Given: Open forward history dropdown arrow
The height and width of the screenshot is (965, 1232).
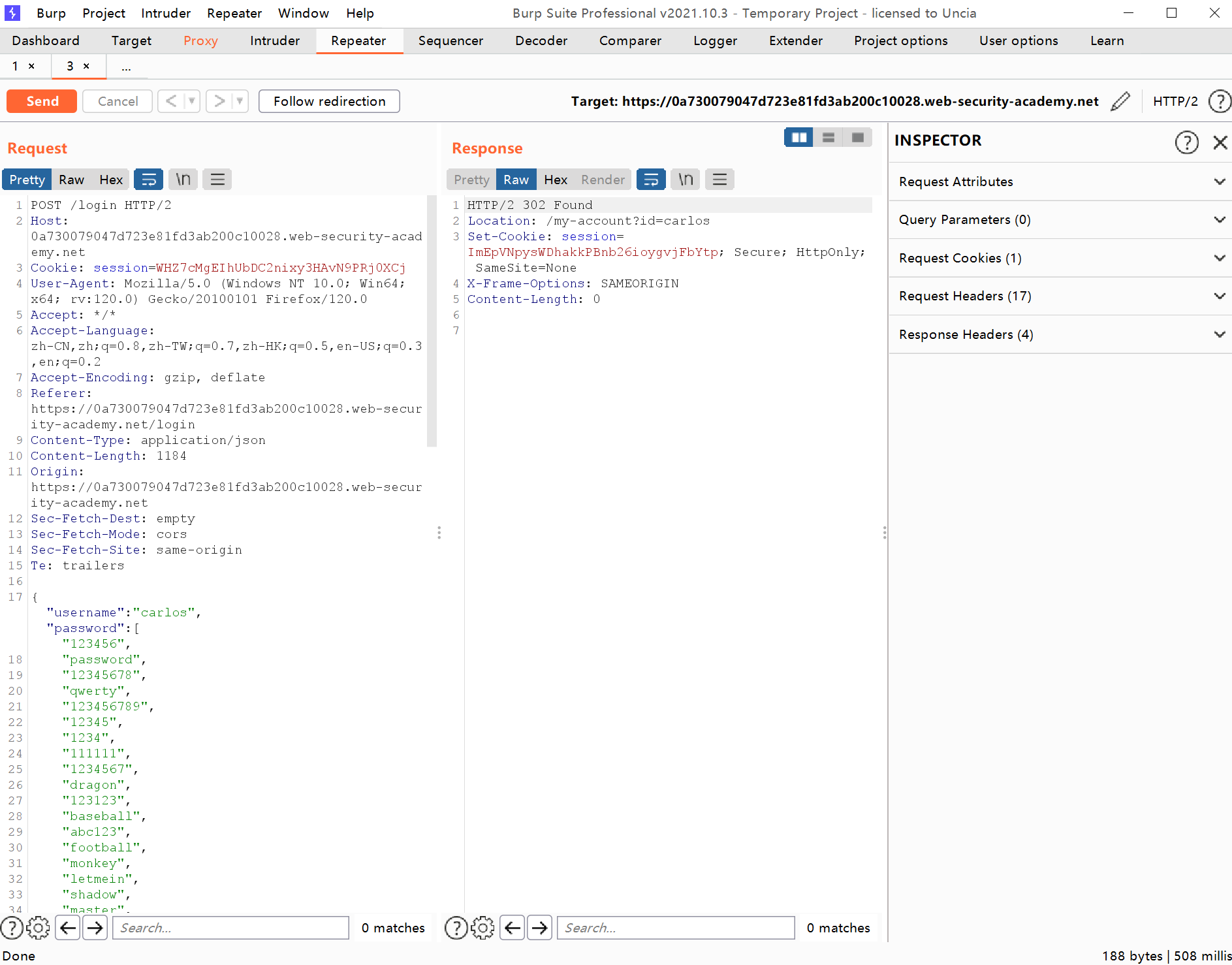Looking at the screenshot, I should 240,101.
